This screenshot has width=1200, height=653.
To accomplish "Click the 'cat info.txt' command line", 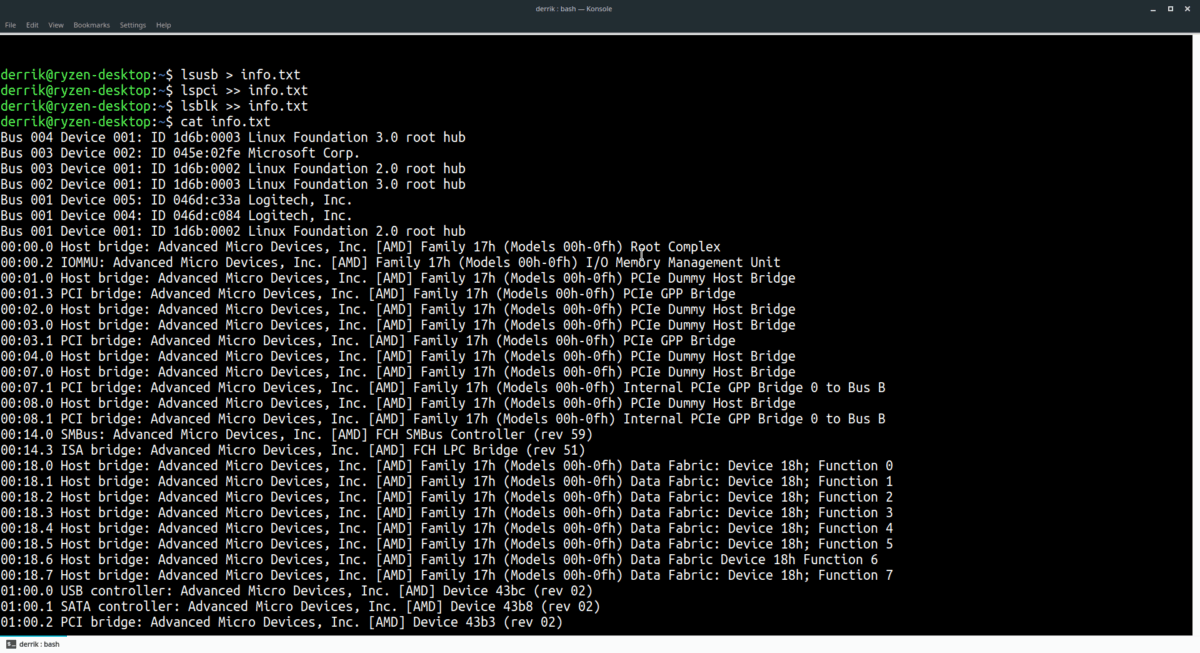I will pyautogui.click(x=135, y=122).
